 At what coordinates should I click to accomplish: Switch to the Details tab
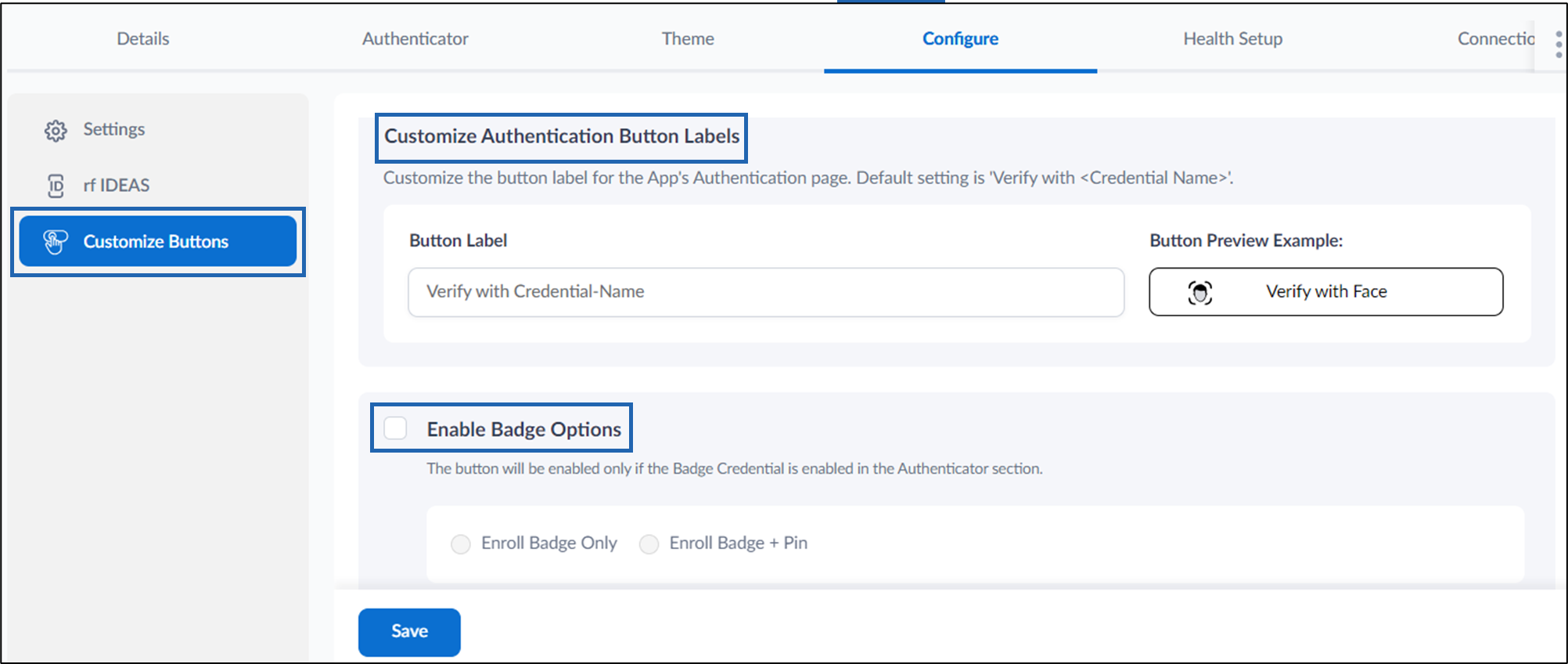143,38
